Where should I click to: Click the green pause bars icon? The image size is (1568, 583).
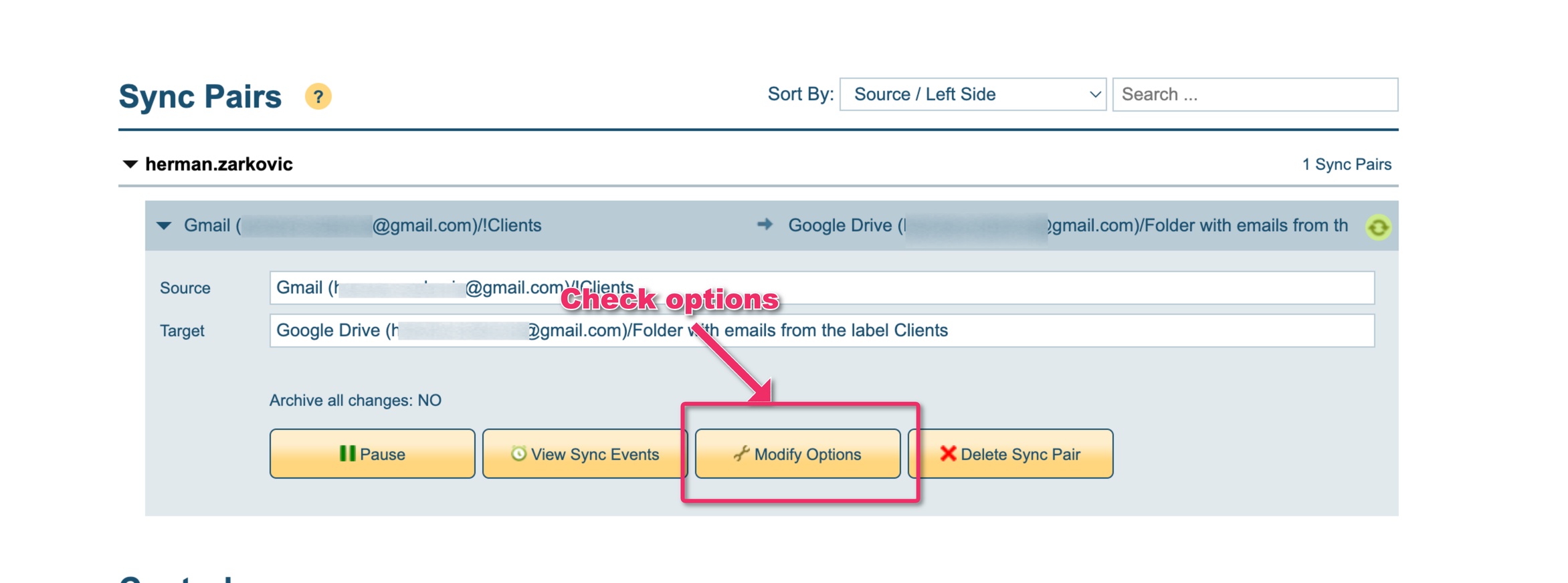click(x=347, y=454)
